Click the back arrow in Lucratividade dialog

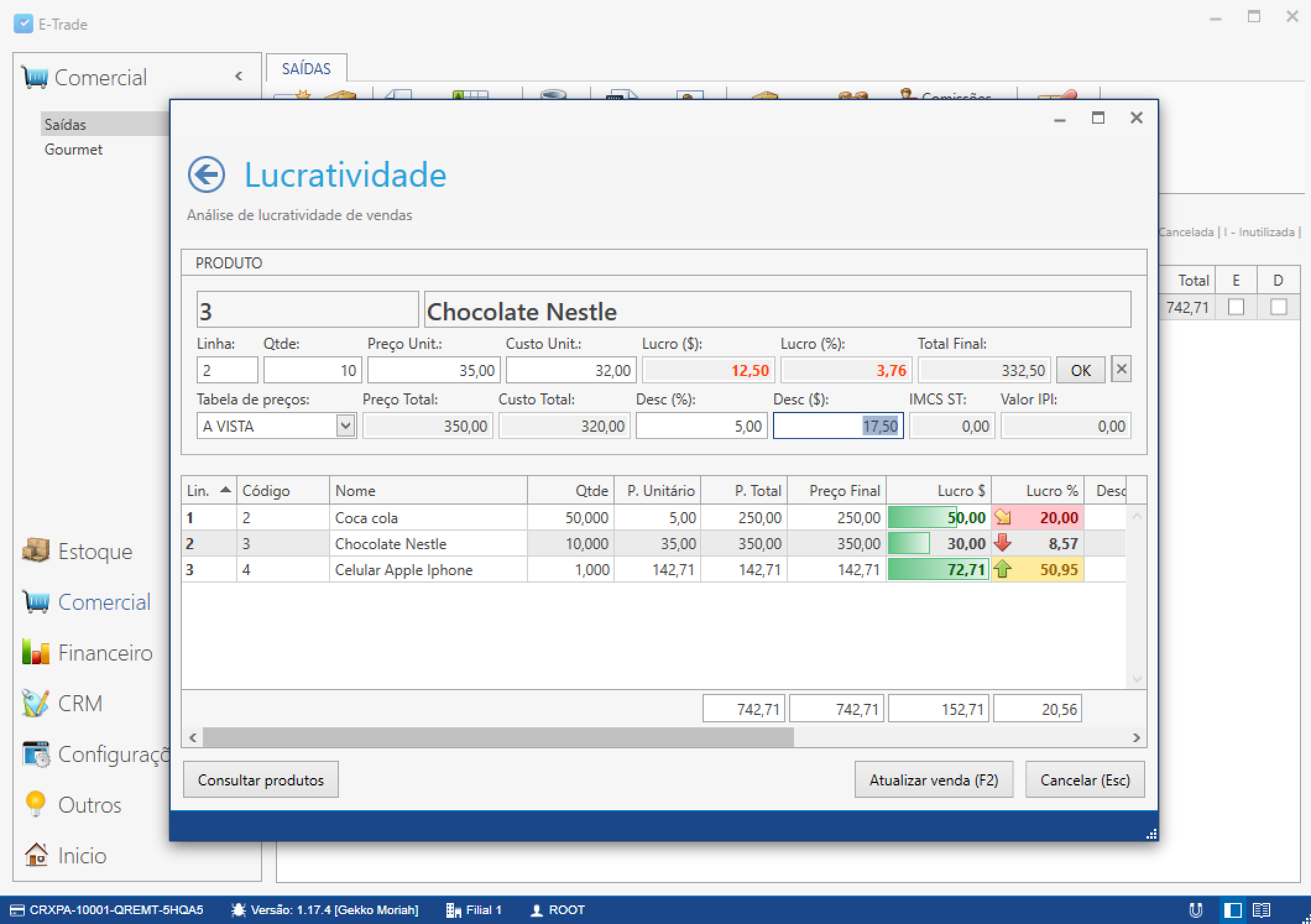coord(207,175)
